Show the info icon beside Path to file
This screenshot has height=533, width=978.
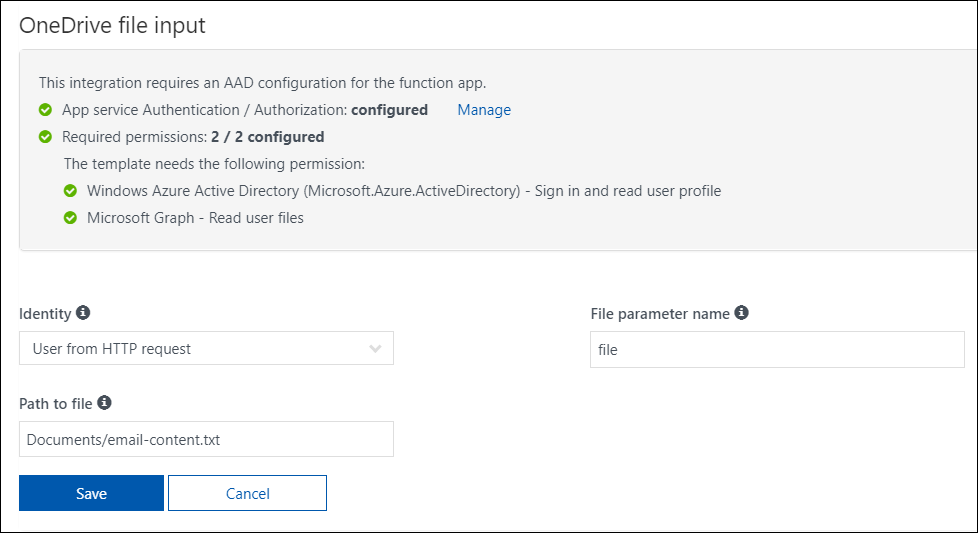tap(104, 403)
